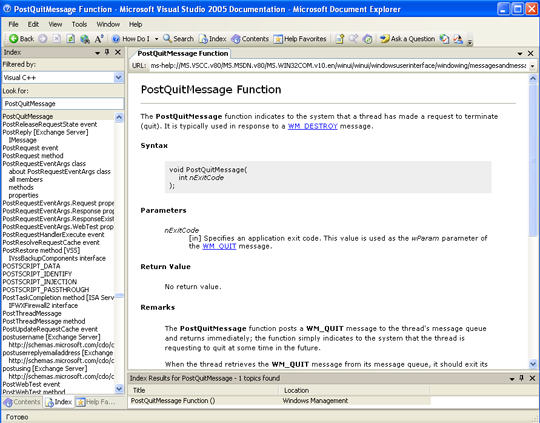Select 'all members' index sub-entry

pos(25,179)
